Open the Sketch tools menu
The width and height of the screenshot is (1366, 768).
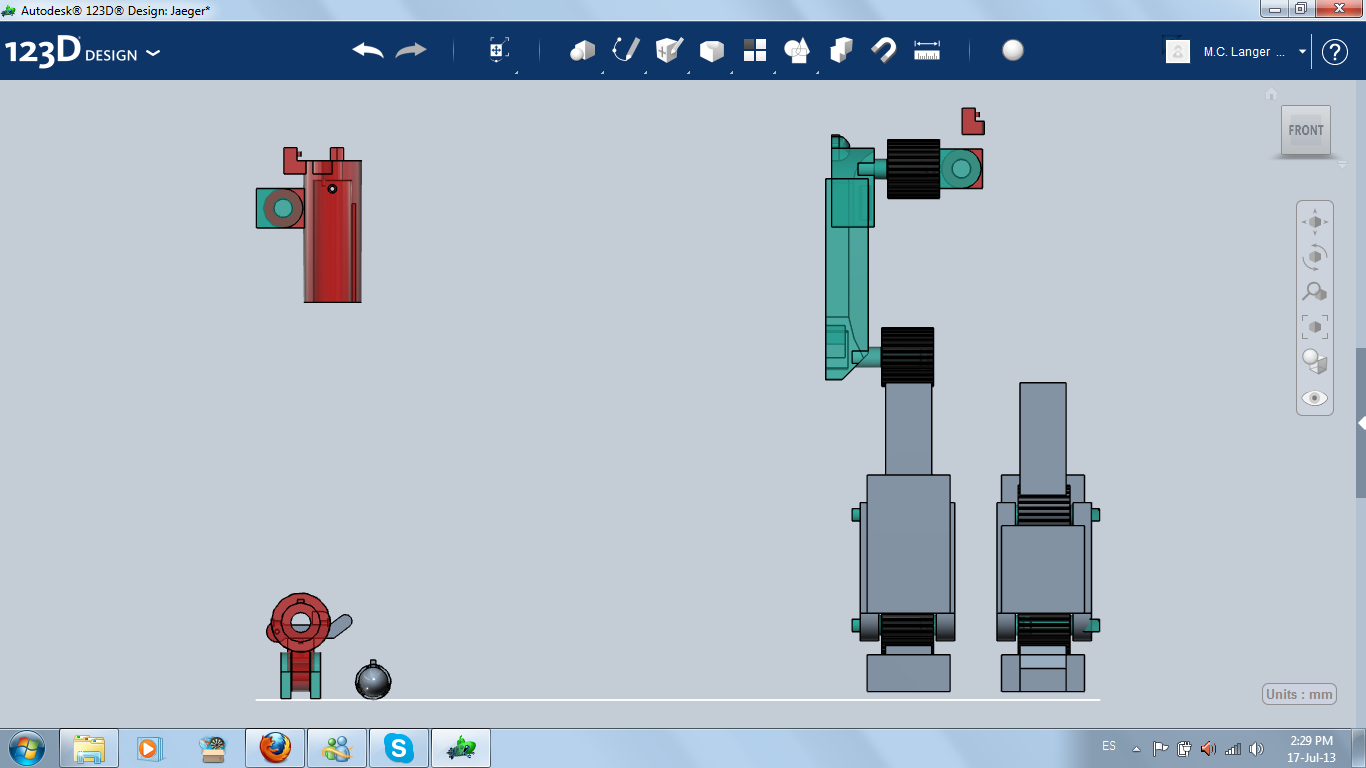tap(626, 50)
